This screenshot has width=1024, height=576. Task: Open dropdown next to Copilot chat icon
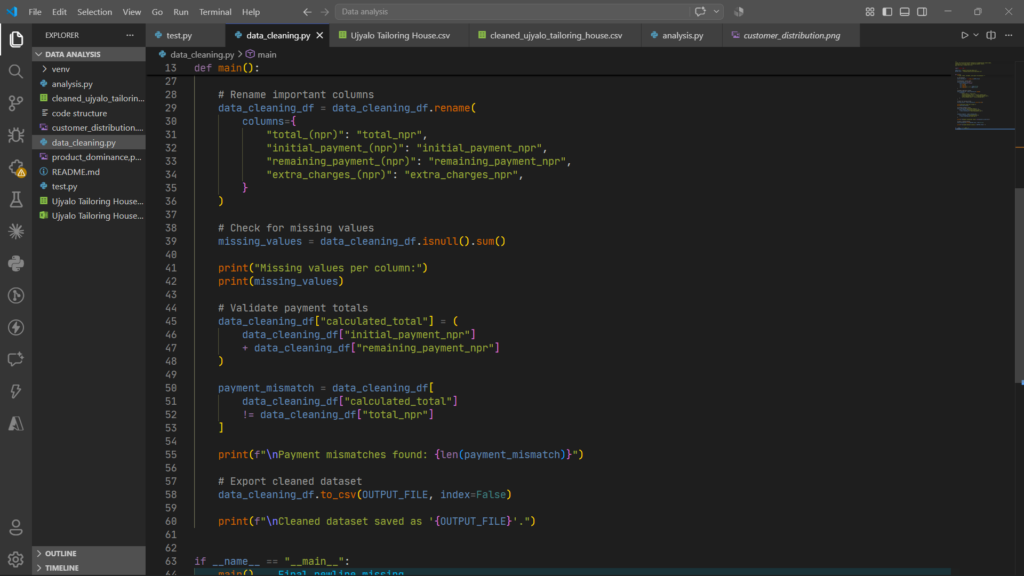pyautogui.click(x=716, y=12)
